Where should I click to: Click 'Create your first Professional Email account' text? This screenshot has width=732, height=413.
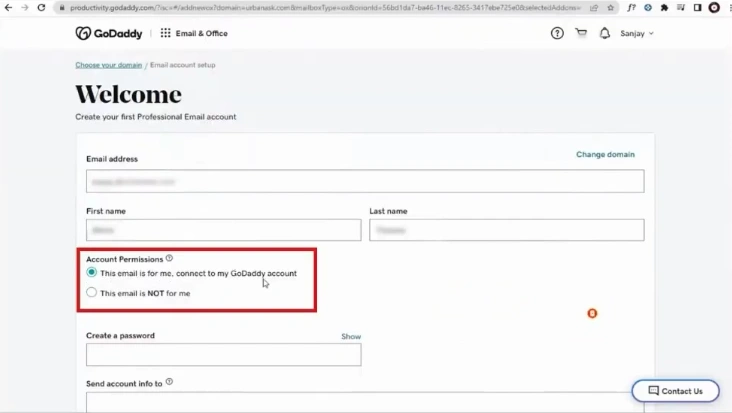(155, 117)
